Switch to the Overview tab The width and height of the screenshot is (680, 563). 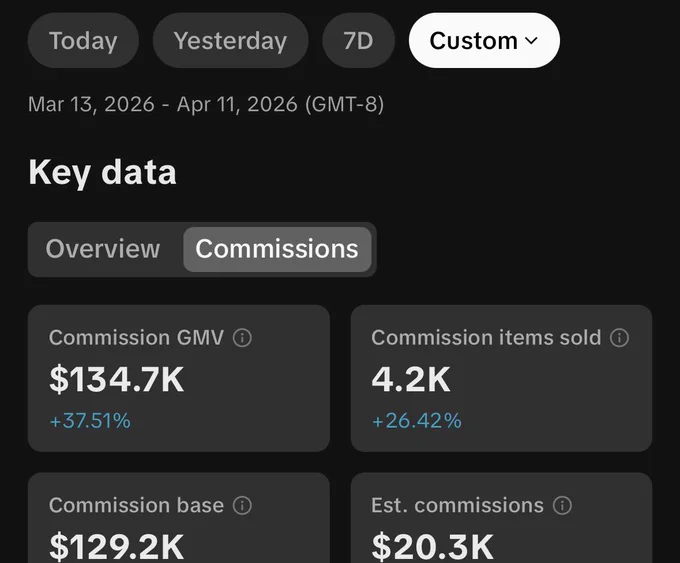click(x=103, y=249)
